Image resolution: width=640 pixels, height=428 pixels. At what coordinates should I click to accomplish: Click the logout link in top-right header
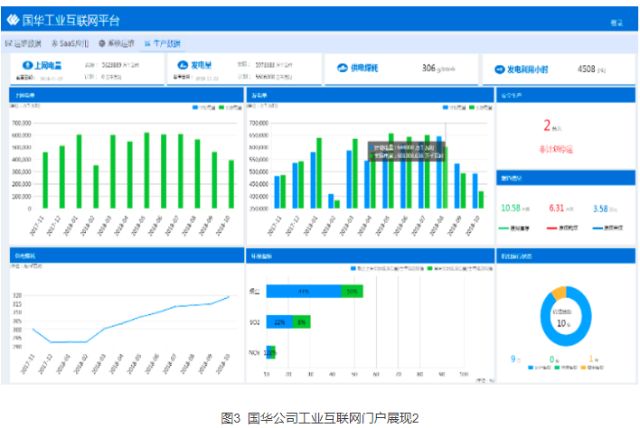(616, 21)
